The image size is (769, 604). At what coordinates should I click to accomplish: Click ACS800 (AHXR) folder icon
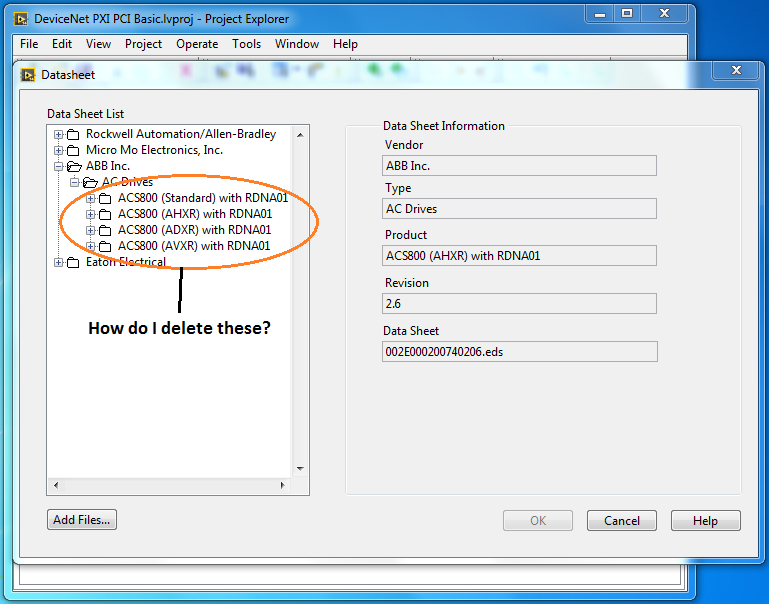click(x=104, y=214)
